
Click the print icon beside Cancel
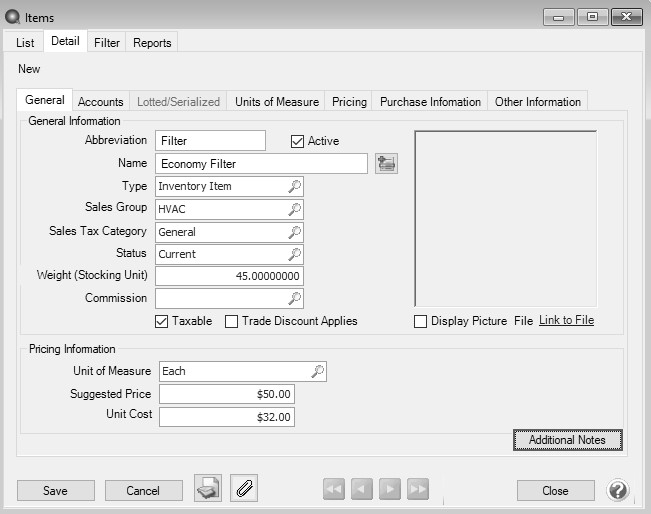[x=208, y=489]
